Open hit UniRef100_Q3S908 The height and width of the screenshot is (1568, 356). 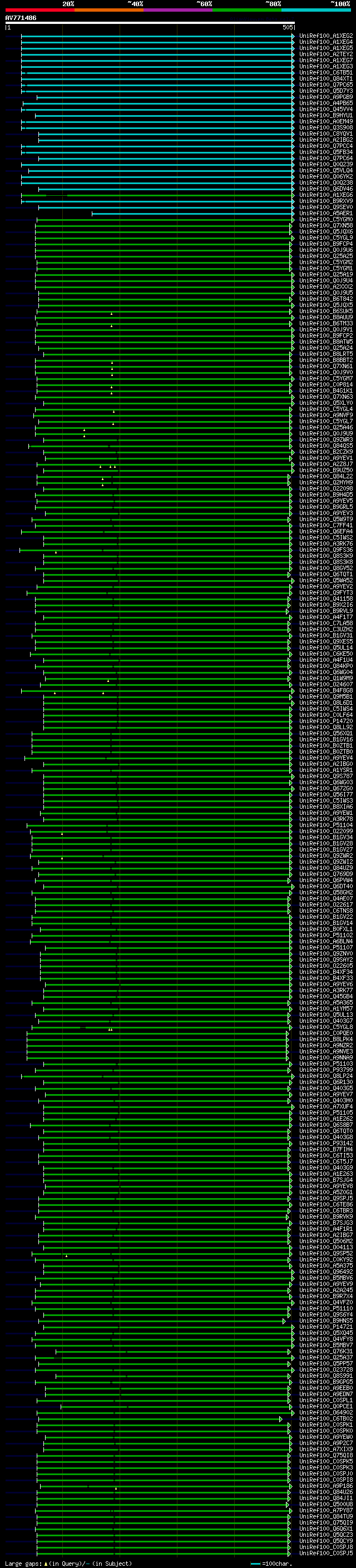[x=326, y=127]
